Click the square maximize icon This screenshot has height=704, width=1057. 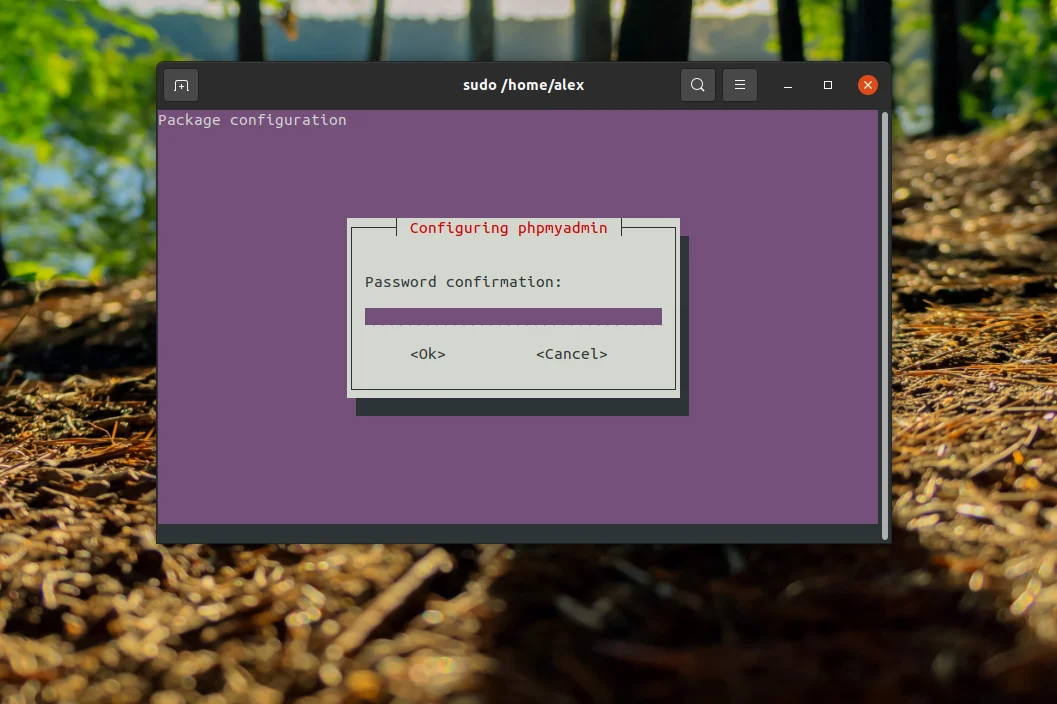coord(827,85)
